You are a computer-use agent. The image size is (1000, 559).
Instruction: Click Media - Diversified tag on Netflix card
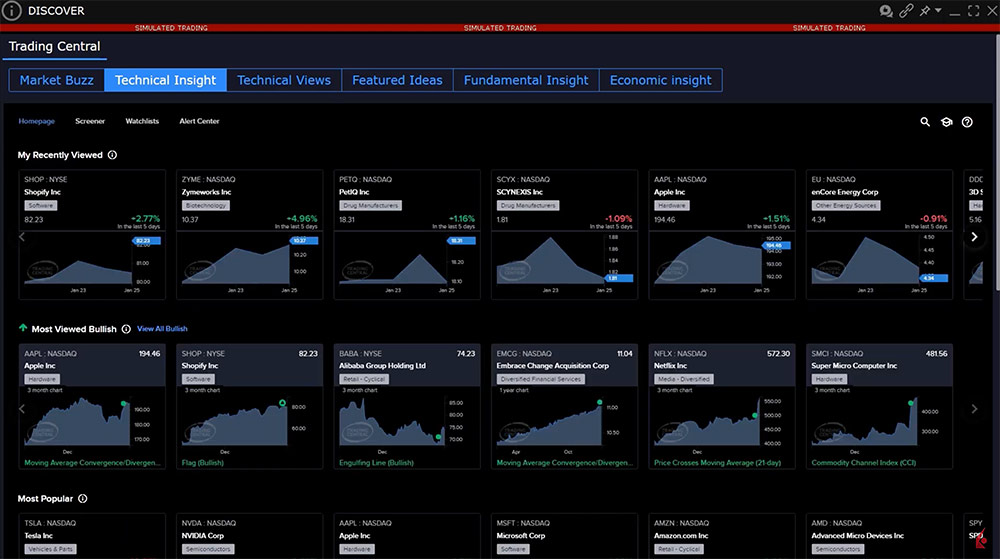684,379
